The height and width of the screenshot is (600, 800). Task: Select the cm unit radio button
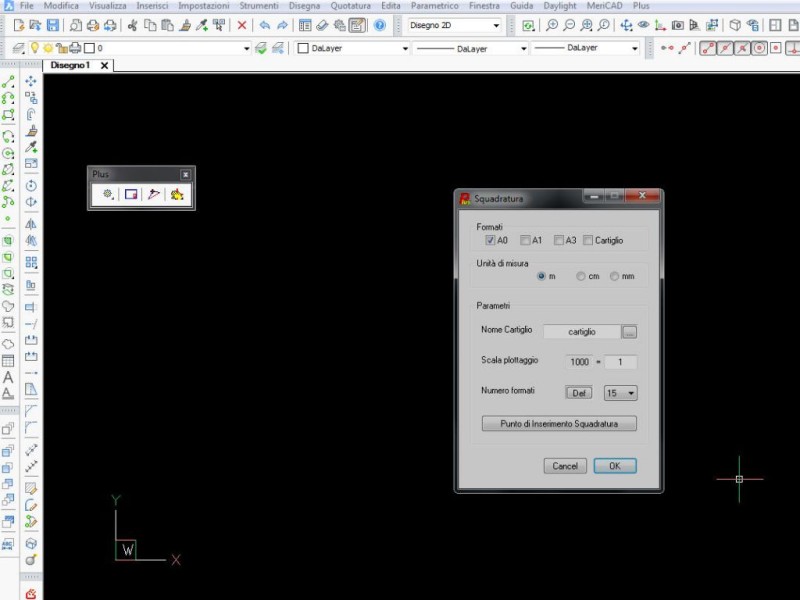click(x=580, y=276)
